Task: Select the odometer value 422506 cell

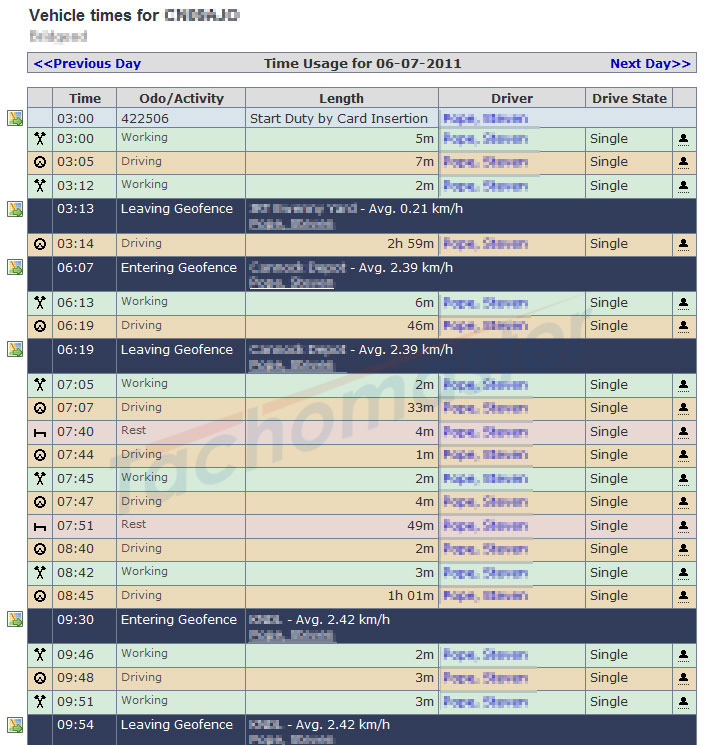Action: [145, 118]
